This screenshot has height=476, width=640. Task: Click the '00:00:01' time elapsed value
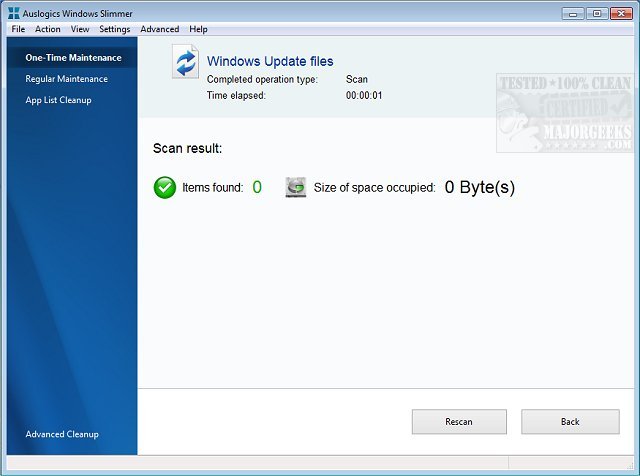pos(364,96)
